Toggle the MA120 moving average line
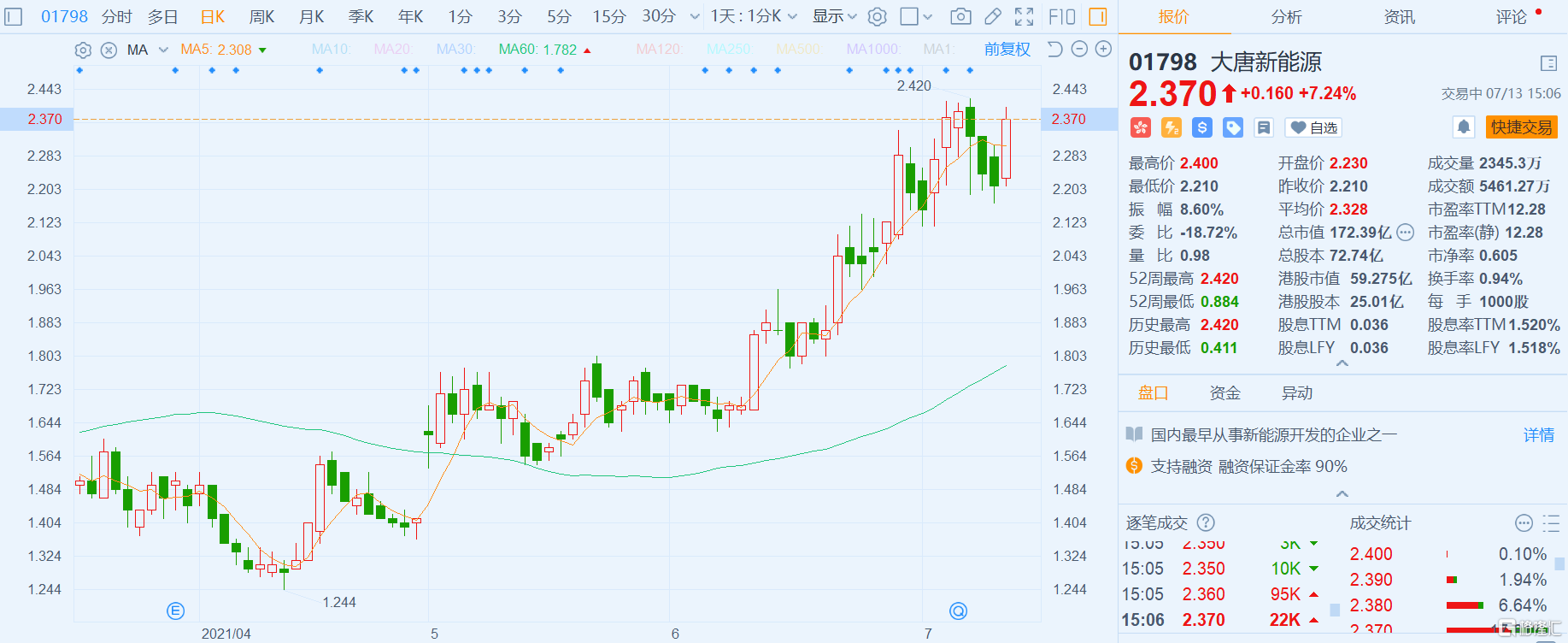Image resolution: width=1568 pixels, height=643 pixels. pyautogui.click(x=660, y=50)
